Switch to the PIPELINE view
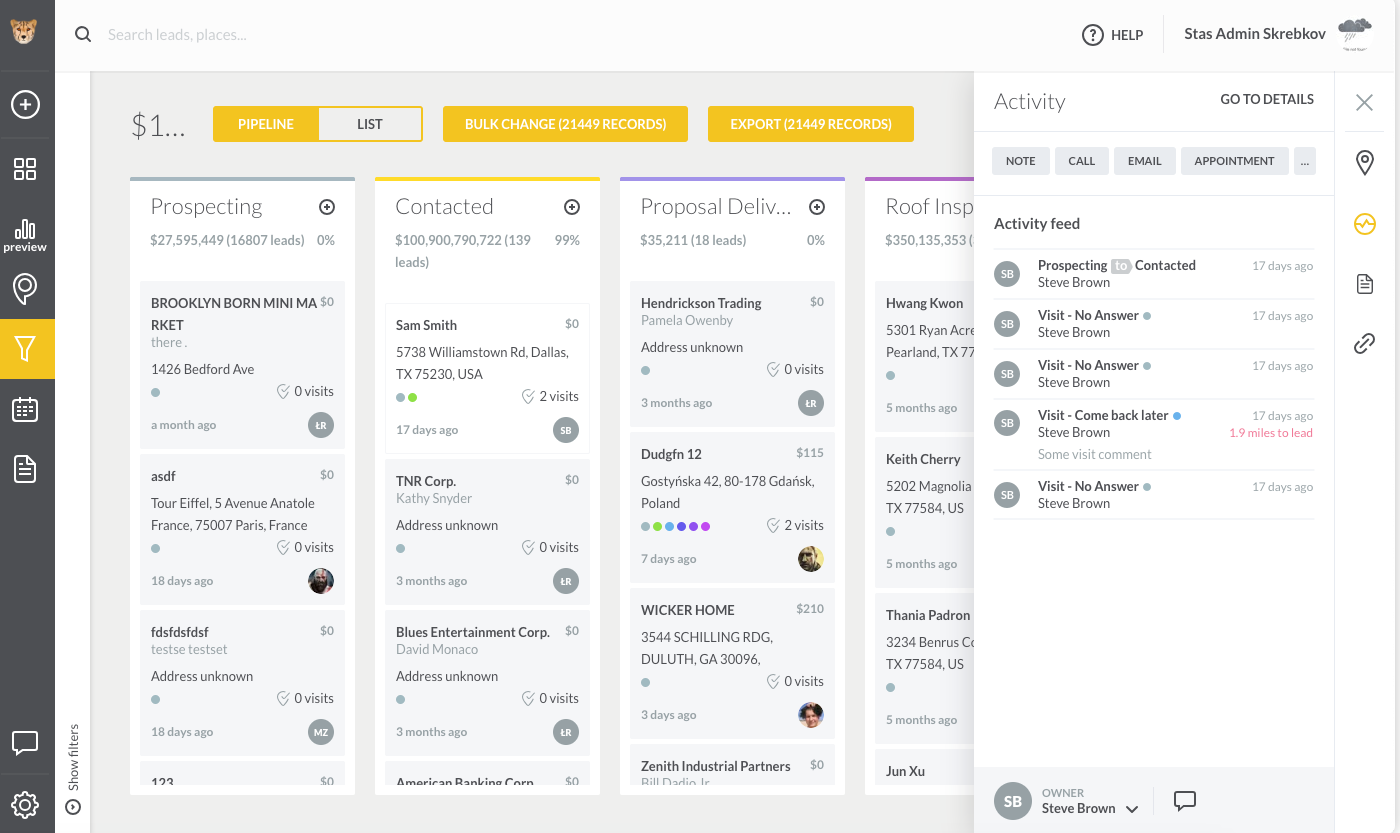Viewport: 1400px width, 833px height. click(x=266, y=124)
